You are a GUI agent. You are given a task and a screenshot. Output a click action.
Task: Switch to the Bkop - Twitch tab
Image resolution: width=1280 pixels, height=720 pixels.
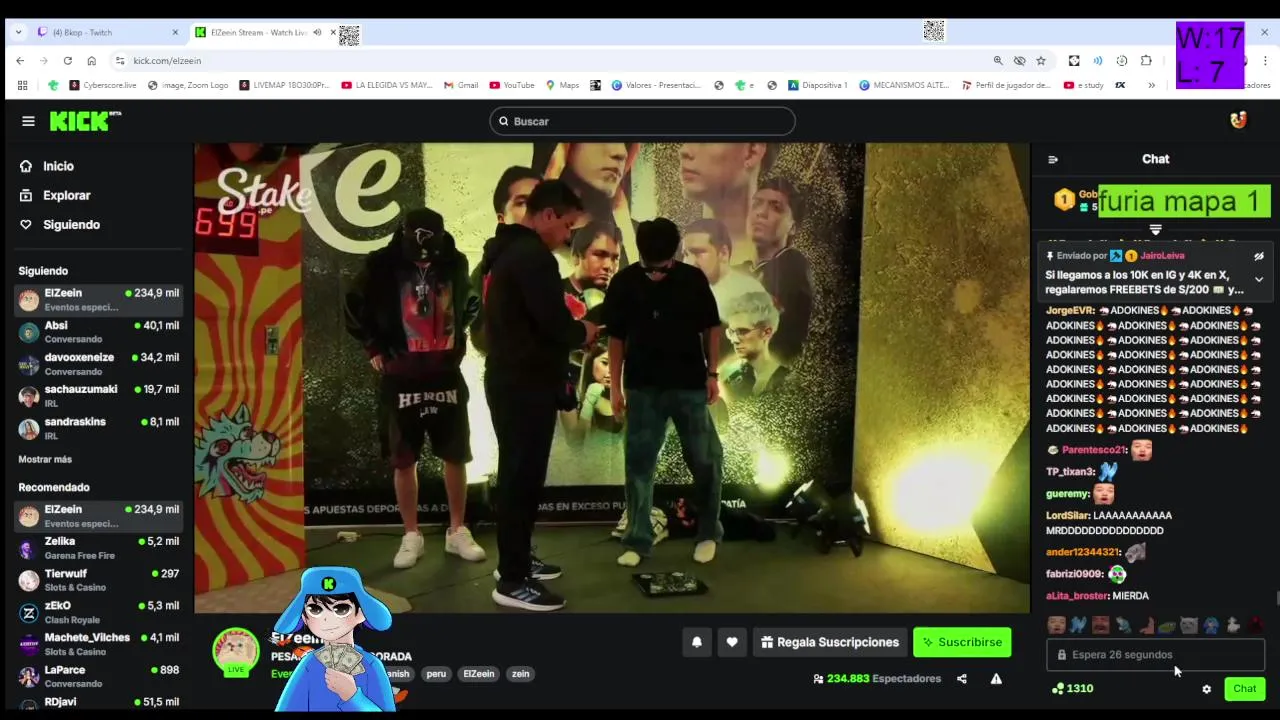tap(108, 32)
